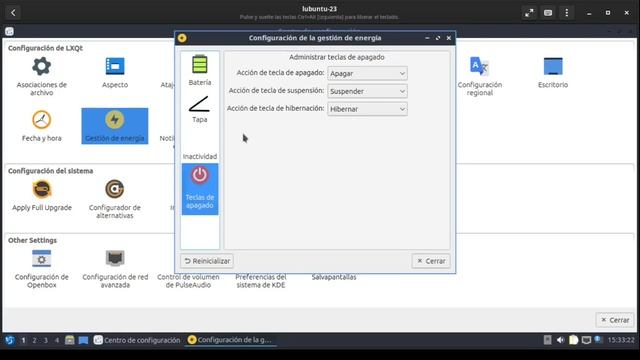Viewport: 640px width, 360px height.
Task: Open Configuración de red avanzada
Action: [x=115, y=269]
